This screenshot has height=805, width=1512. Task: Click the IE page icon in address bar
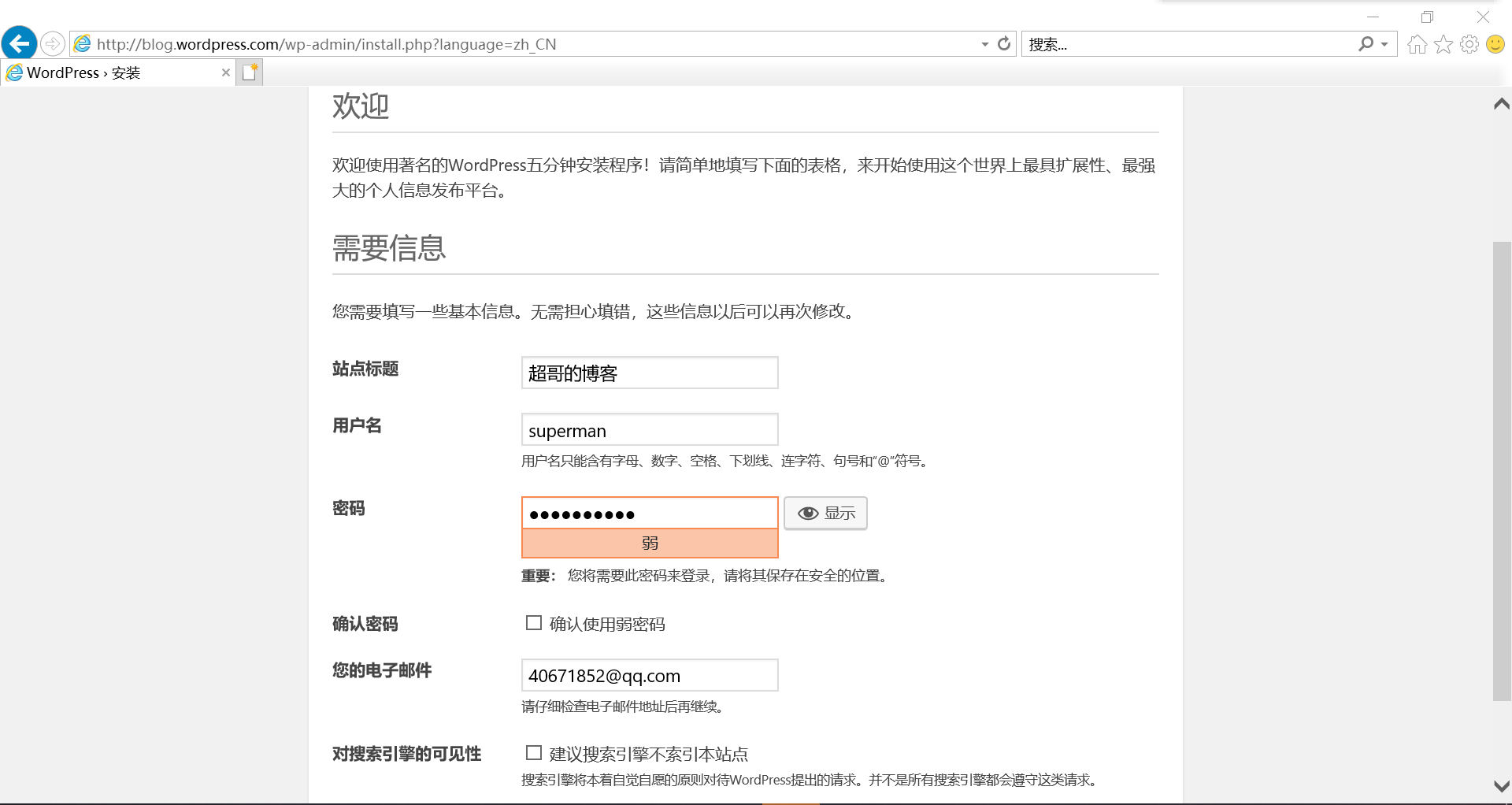83,44
